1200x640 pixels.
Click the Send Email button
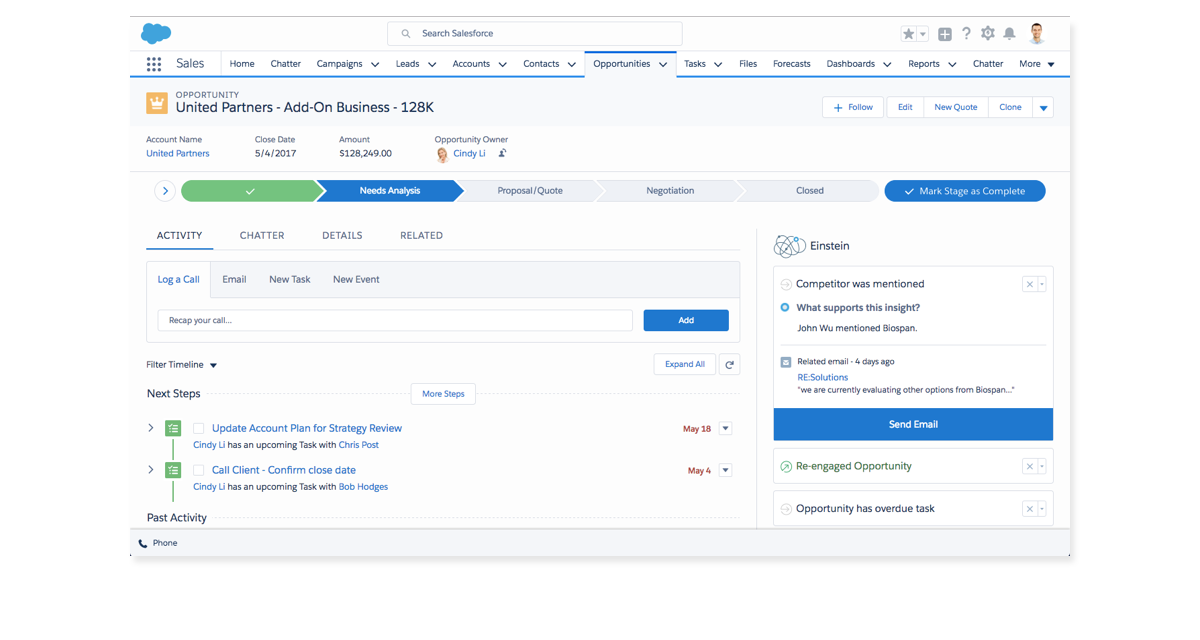pos(913,424)
